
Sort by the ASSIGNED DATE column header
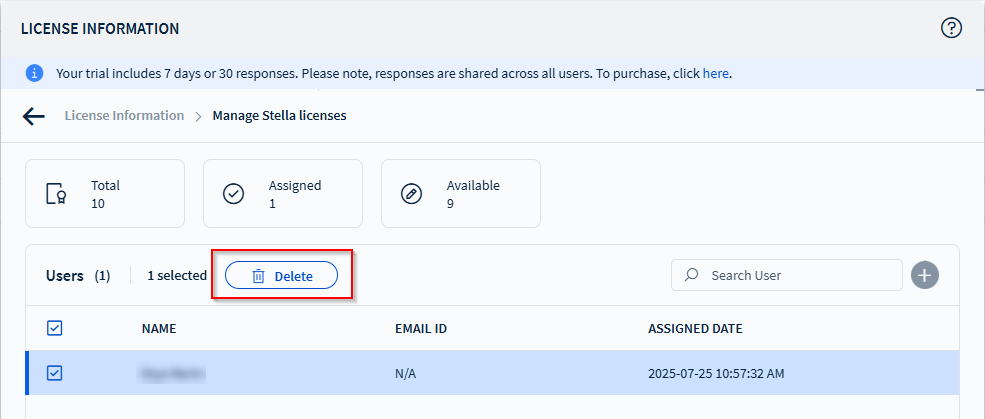click(695, 328)
